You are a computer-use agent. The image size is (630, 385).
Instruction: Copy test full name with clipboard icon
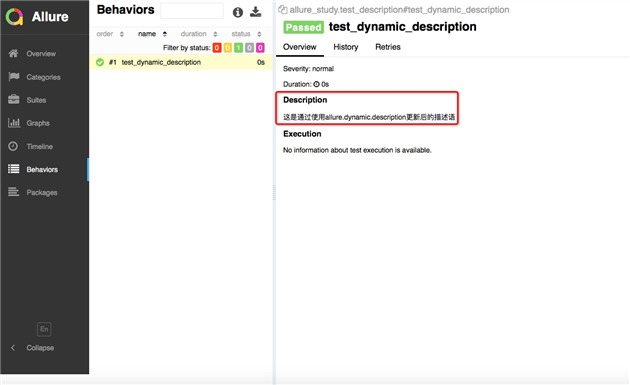282,10
